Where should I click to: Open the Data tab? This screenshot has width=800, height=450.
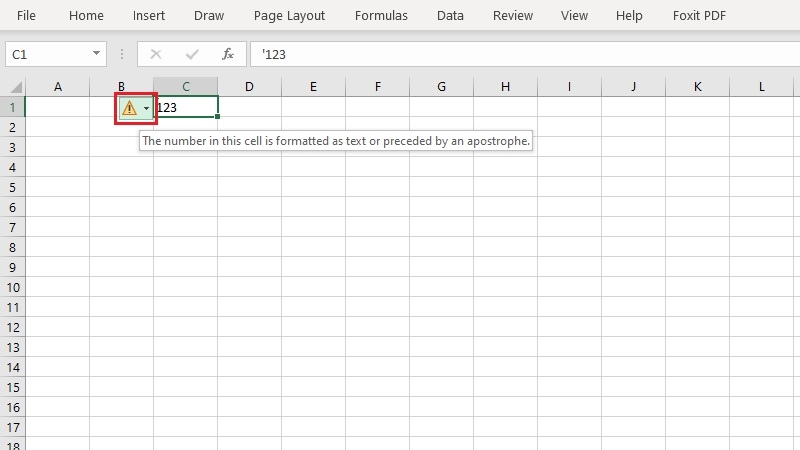[x=450, y=15]
